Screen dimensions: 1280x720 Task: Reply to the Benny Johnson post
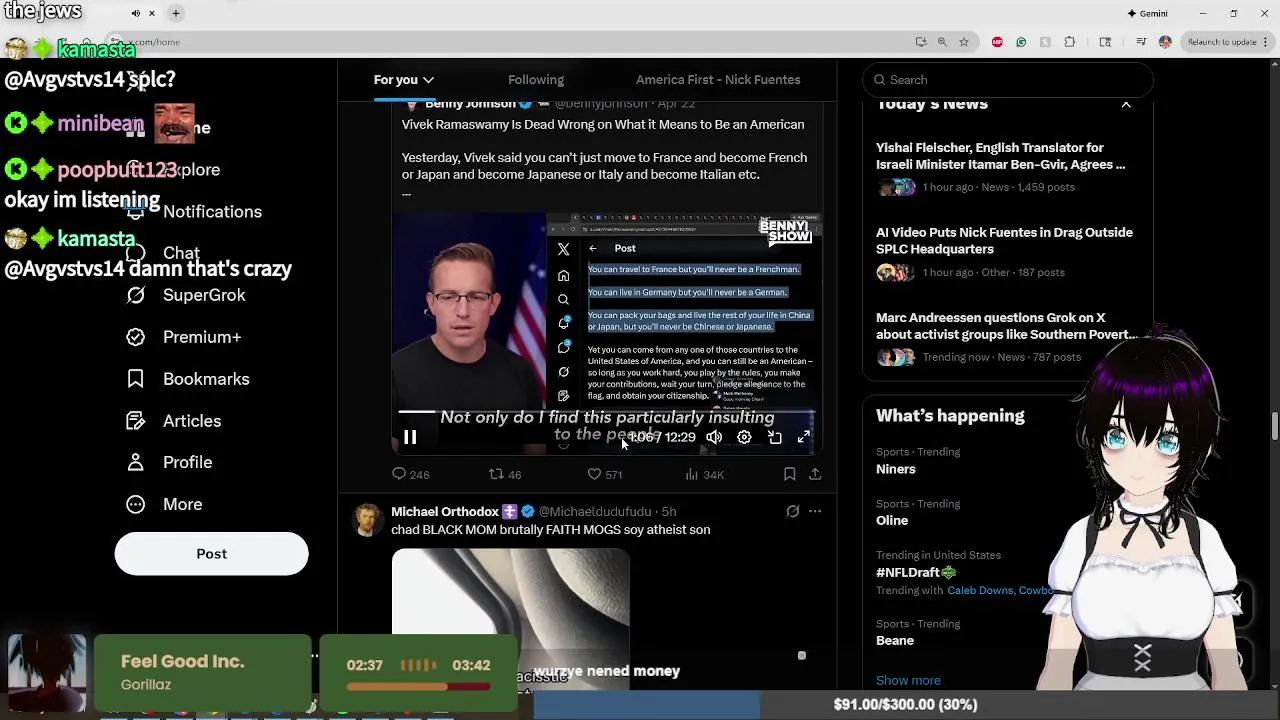point(411,475)
